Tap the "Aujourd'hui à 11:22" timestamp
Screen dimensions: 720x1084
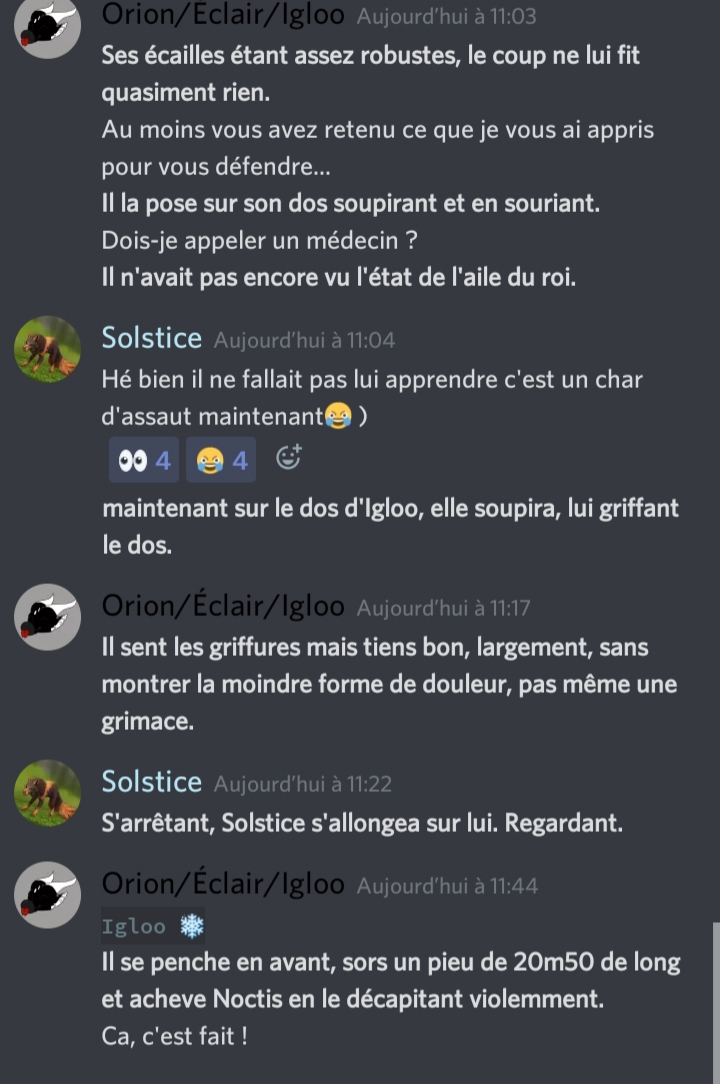point(303,784)
